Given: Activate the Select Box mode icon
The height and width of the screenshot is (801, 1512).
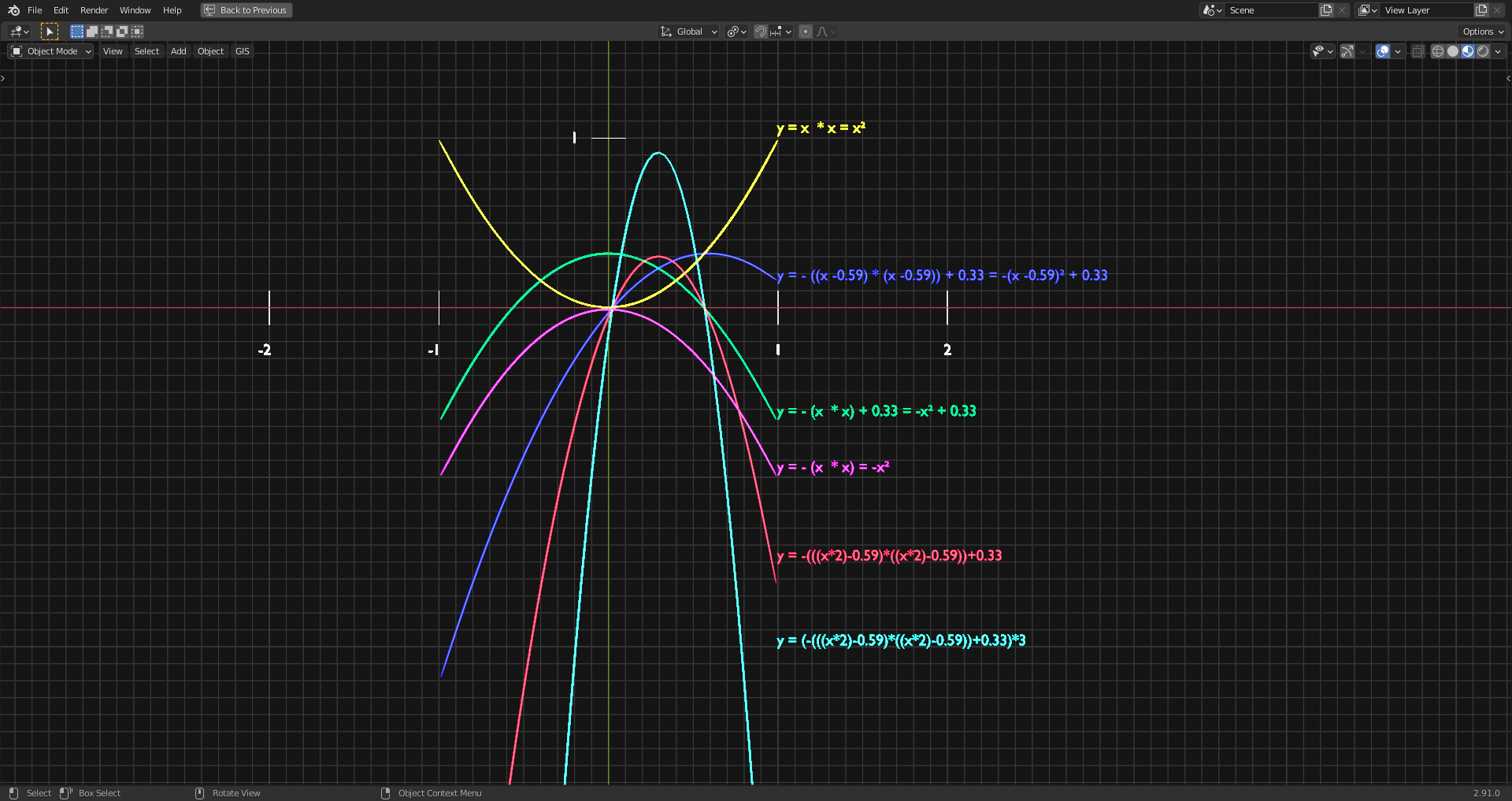Looking at the screenshot, I should [x=77, y=32].
